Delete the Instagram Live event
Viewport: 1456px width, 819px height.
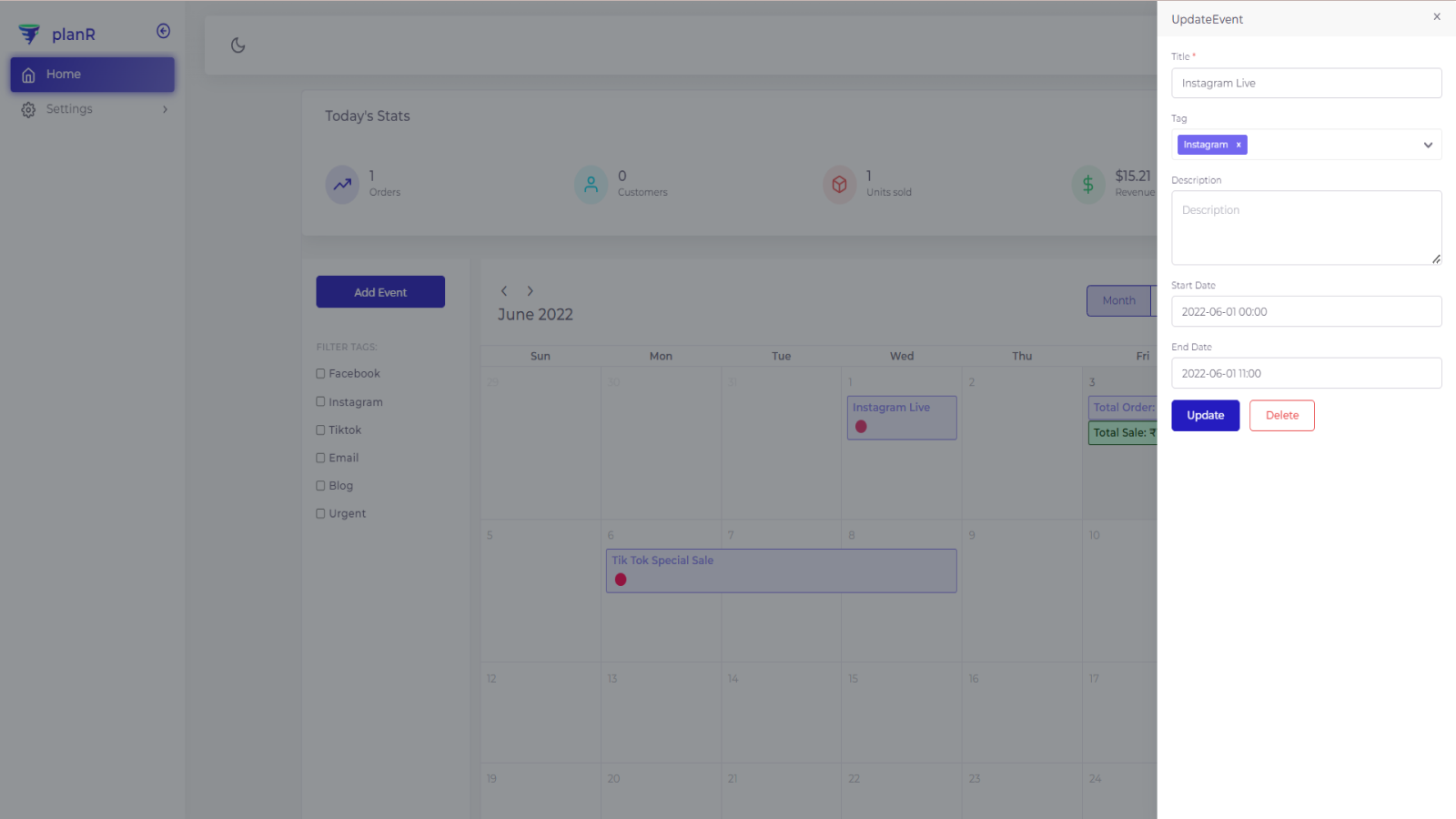click(1281, 416)
